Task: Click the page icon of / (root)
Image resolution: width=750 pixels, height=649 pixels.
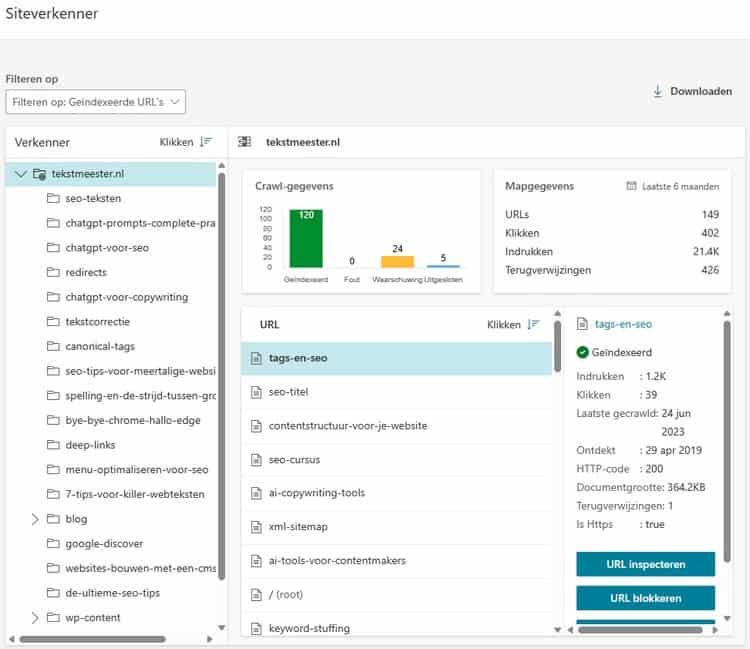Action: 256,594
